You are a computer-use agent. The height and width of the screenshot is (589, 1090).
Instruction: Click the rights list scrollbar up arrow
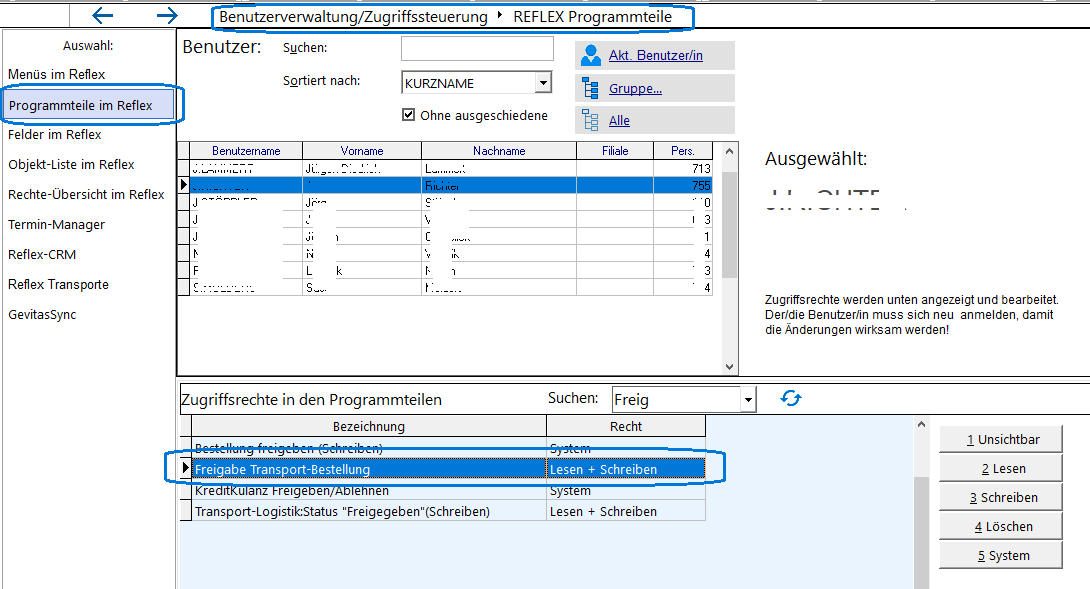click(921, 424)
